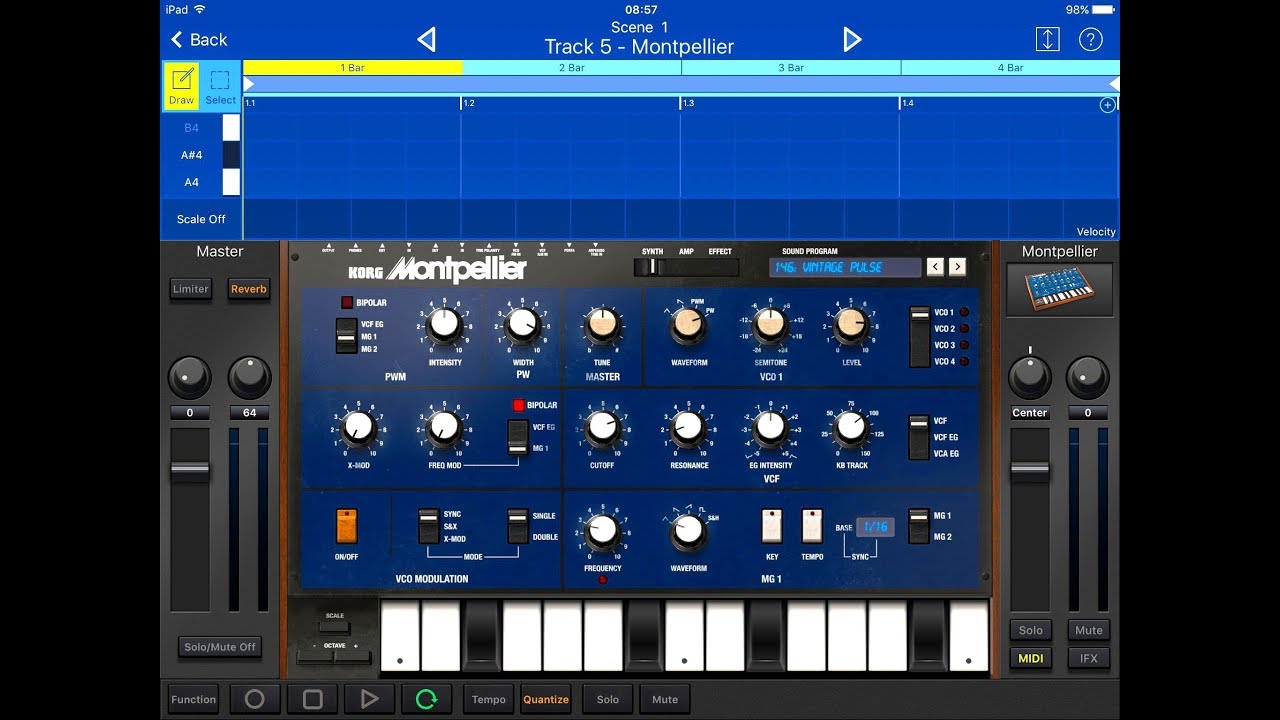
Task: Click the IFX button
Action: pyautogui.click(x=1089, y=658)
